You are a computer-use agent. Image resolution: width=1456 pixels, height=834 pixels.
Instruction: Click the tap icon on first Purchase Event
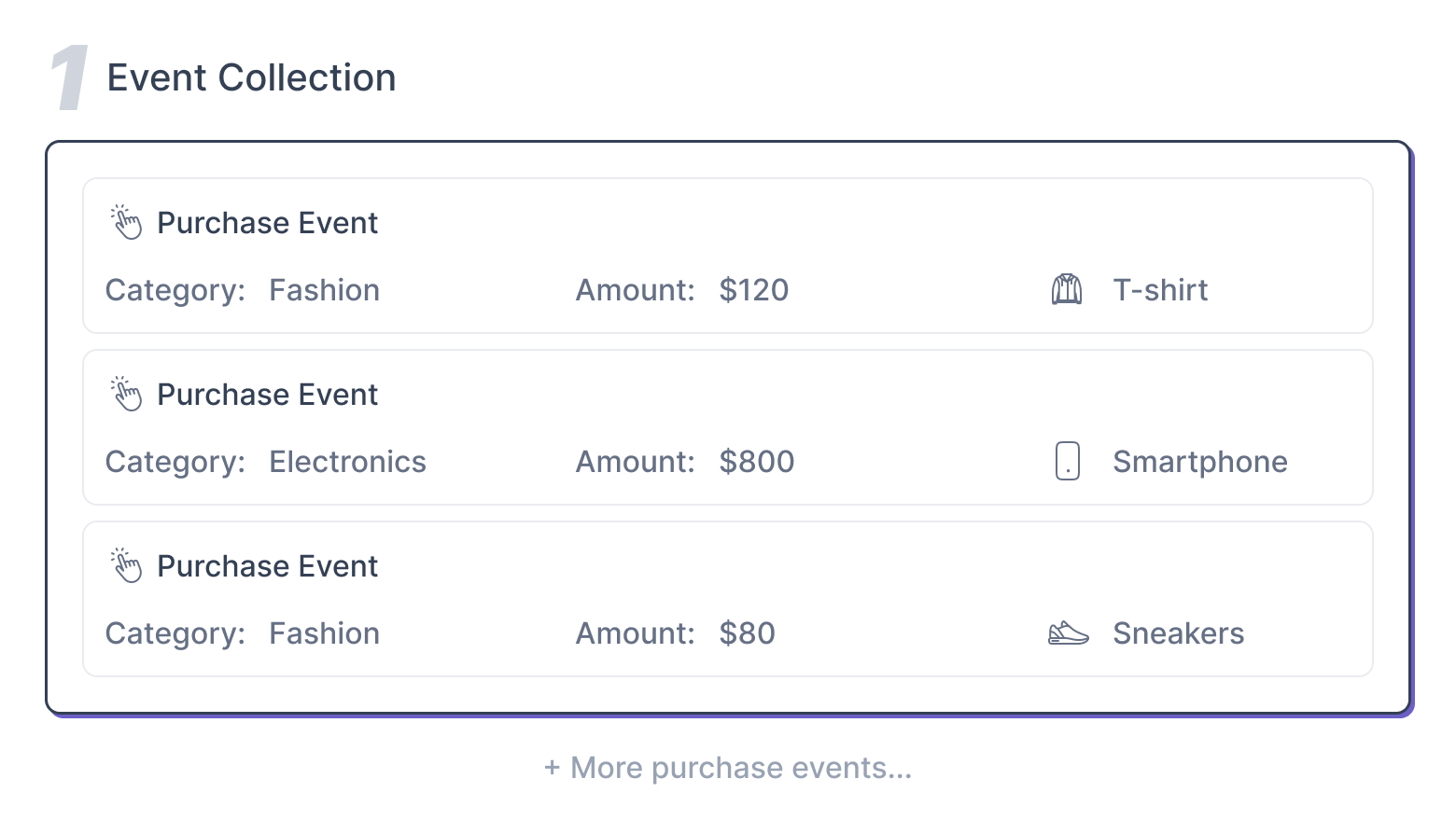coord(126,222)
